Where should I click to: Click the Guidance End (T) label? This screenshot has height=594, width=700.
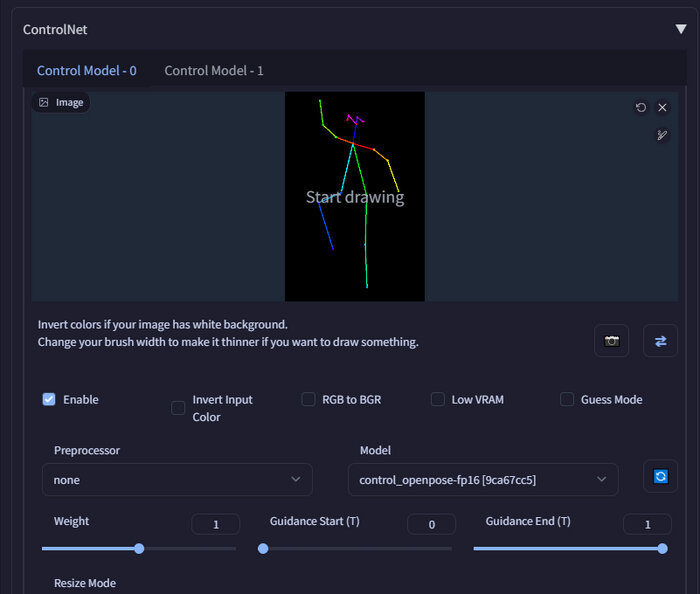[528, 521]
